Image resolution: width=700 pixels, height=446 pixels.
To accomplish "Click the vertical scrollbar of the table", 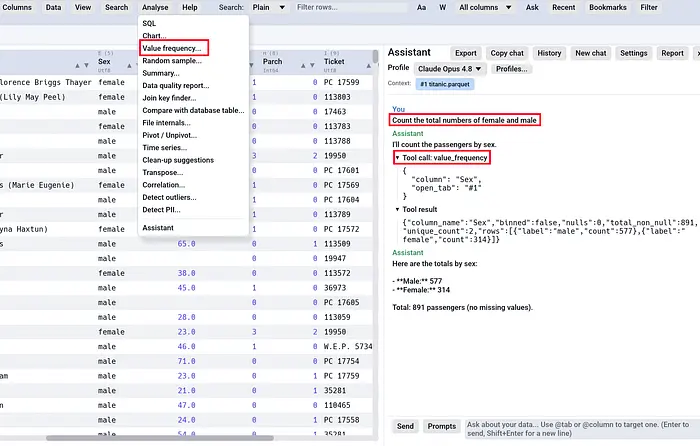I will [375, 57].
